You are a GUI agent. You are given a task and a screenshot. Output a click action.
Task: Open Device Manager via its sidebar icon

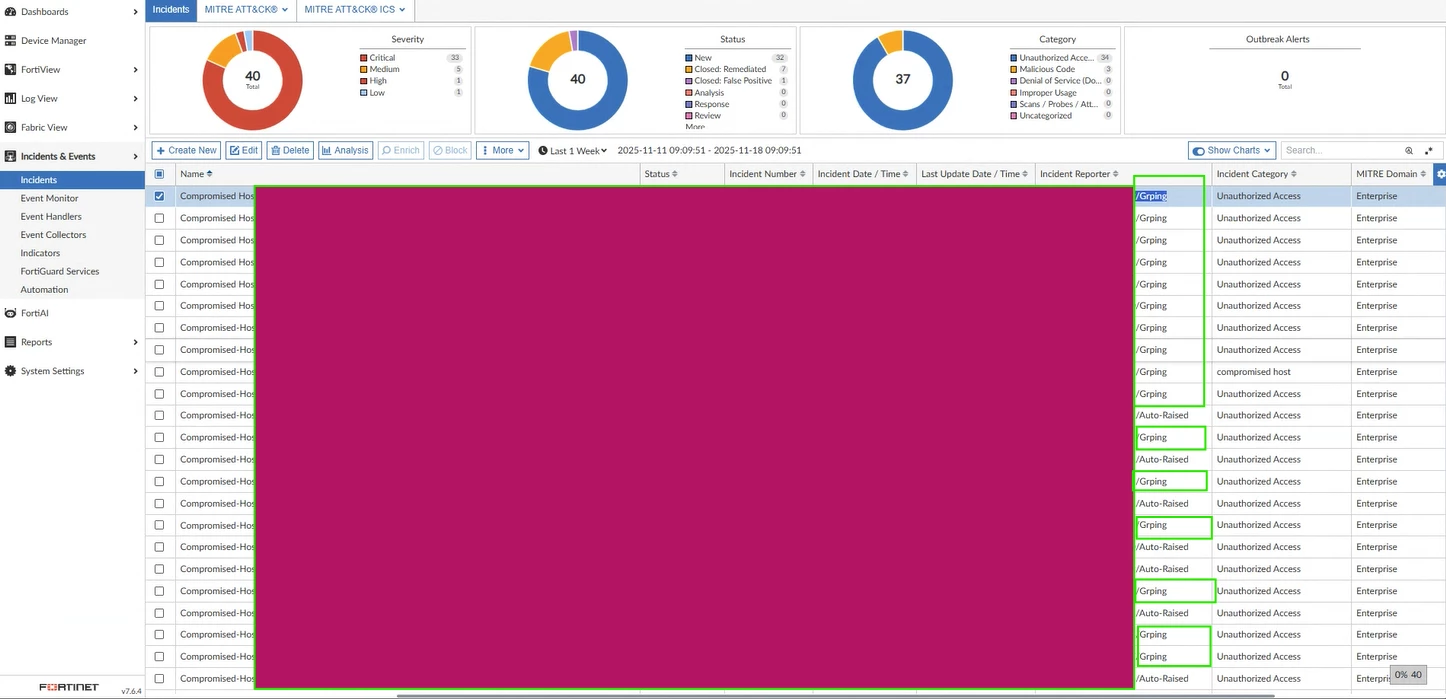click(10, 41)
